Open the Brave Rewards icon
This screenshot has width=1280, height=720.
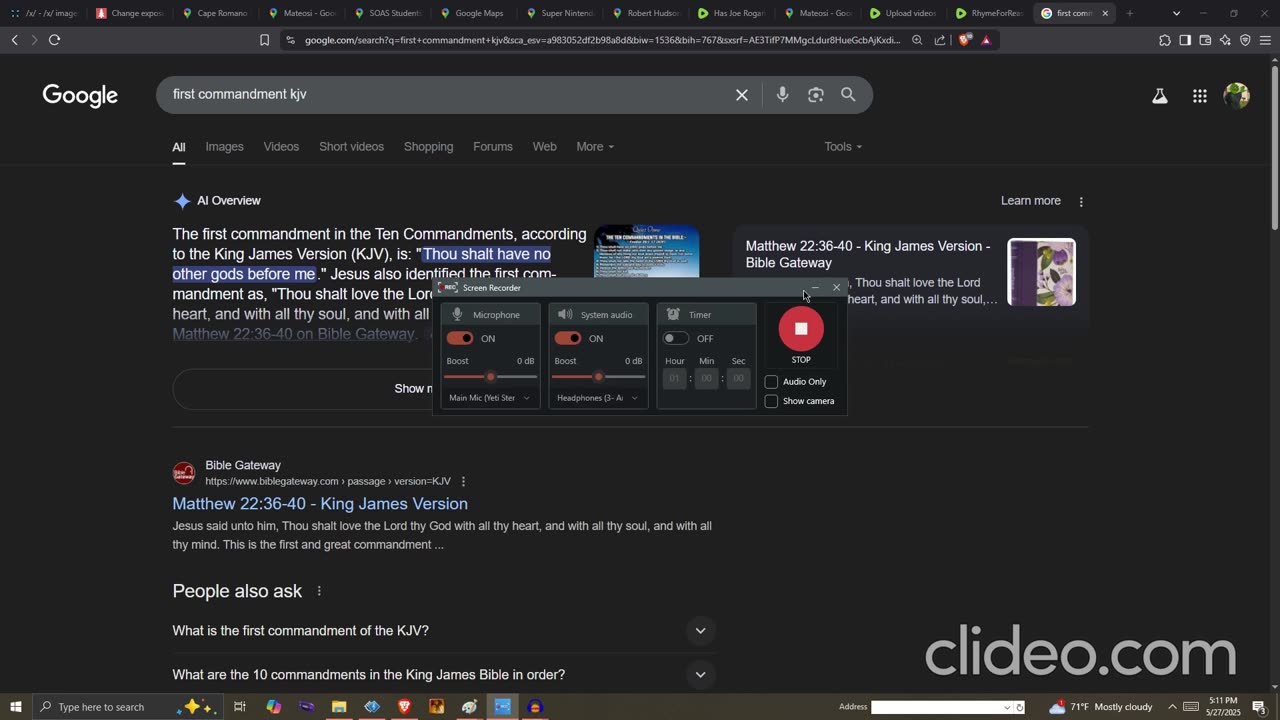click(x=986, y=40)
